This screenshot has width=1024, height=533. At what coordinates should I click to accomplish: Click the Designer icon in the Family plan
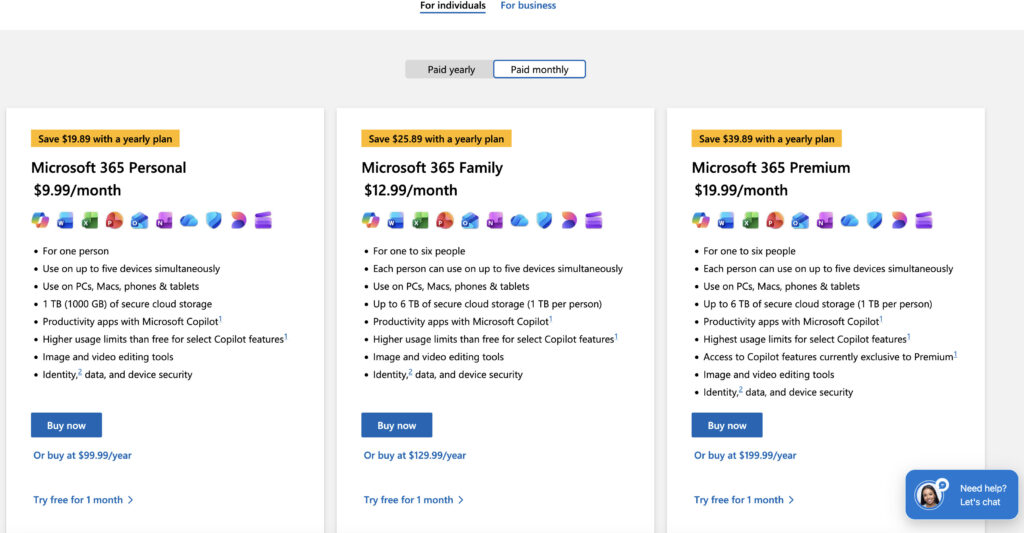569,220
